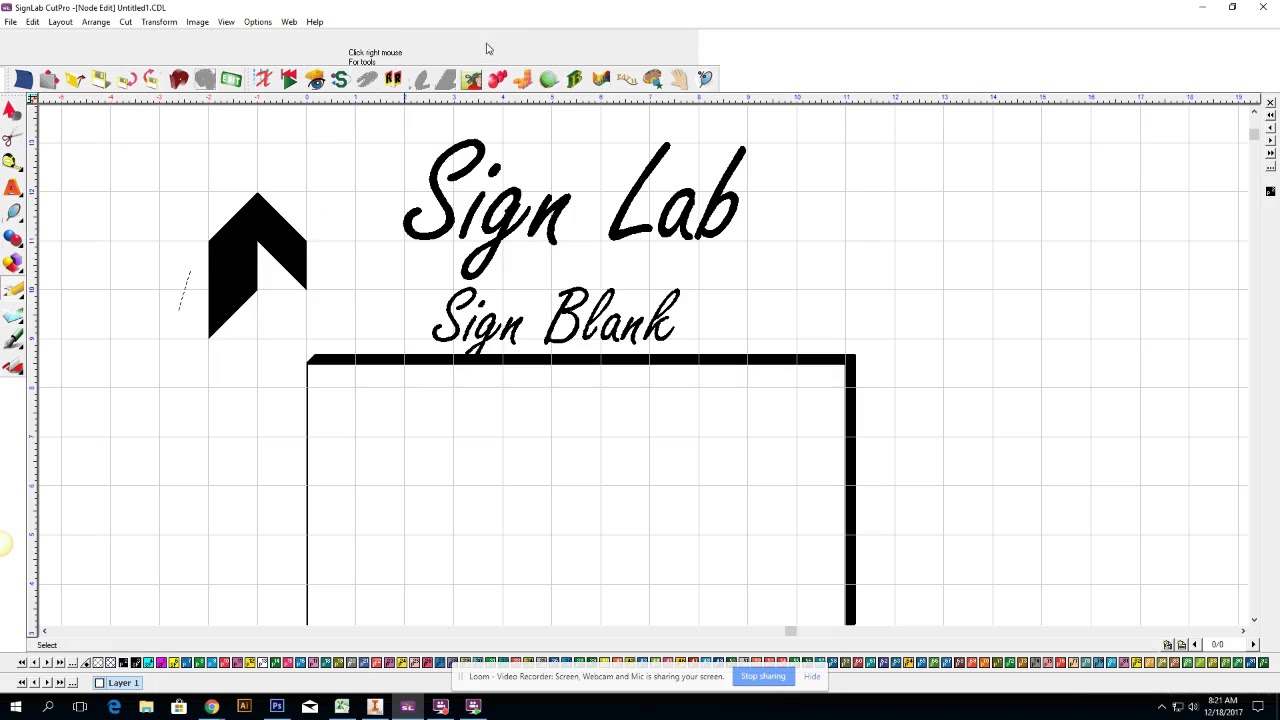Click the horizontal scrollbar right arrow

click(1243, 631)
